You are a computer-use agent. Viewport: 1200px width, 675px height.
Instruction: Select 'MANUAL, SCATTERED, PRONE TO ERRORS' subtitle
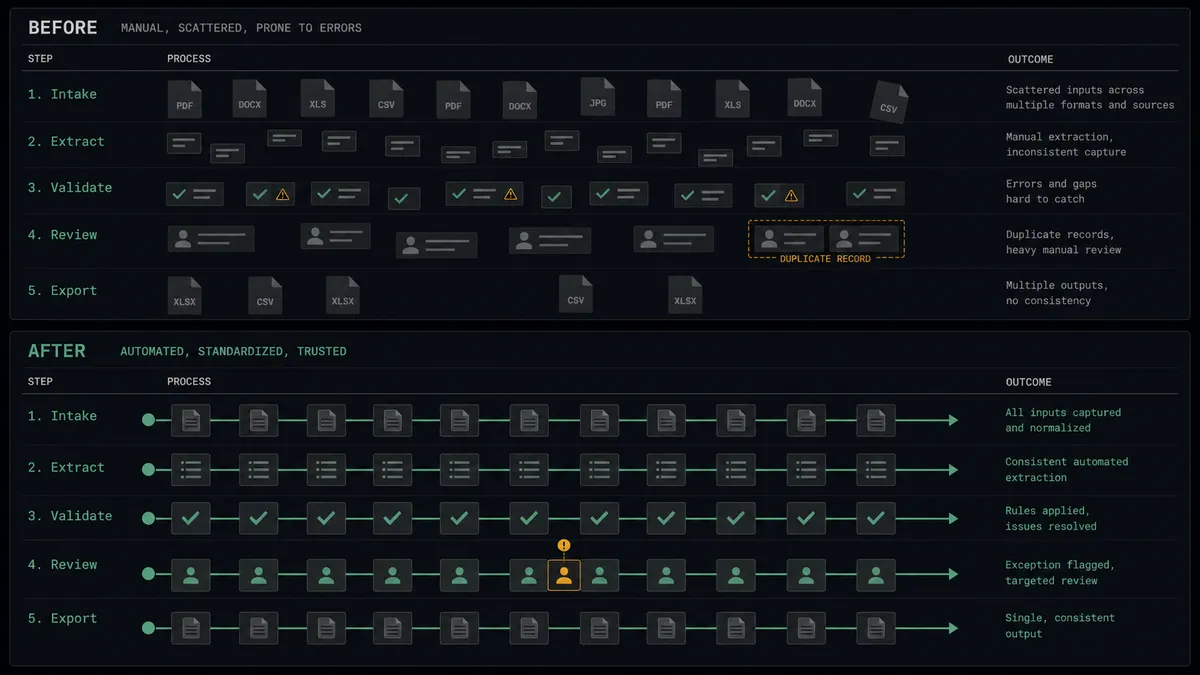[241, 28]
